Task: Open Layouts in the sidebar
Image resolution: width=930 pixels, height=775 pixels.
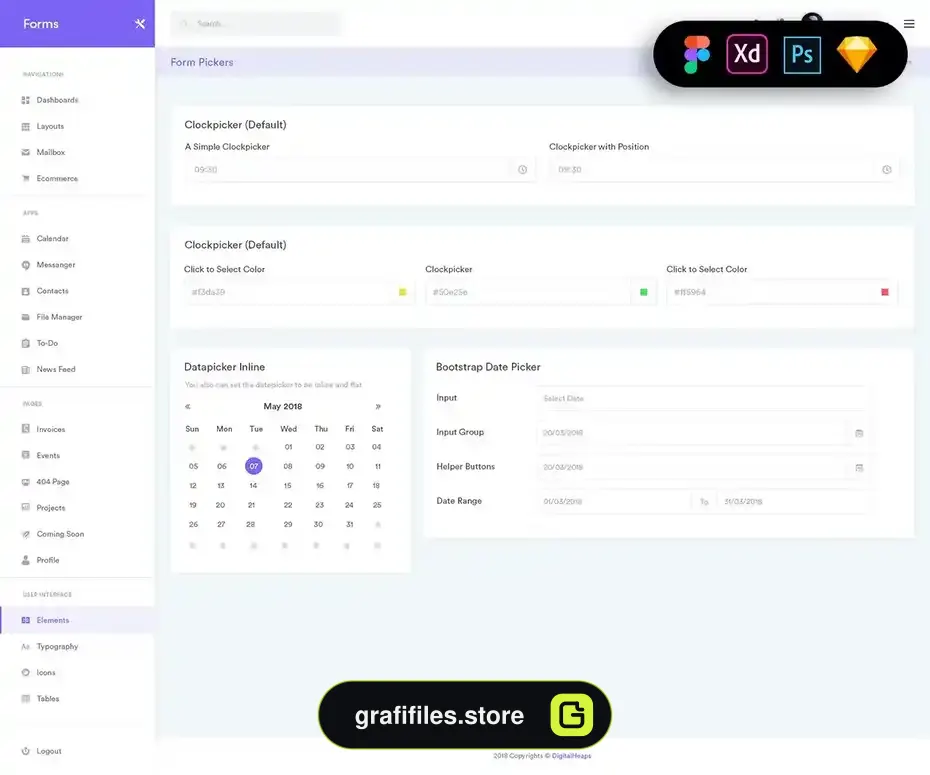Action: pos(78,126)
